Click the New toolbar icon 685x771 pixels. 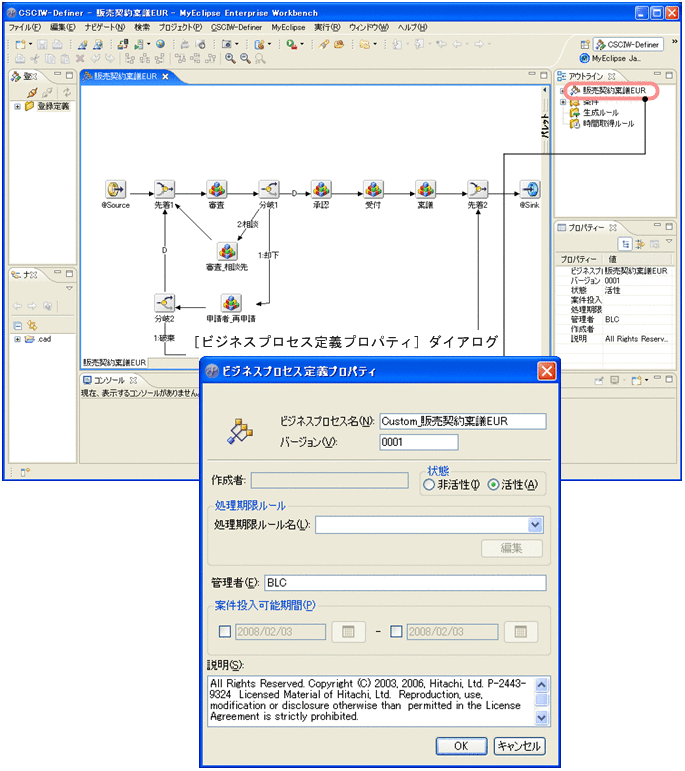pos(20,44)
